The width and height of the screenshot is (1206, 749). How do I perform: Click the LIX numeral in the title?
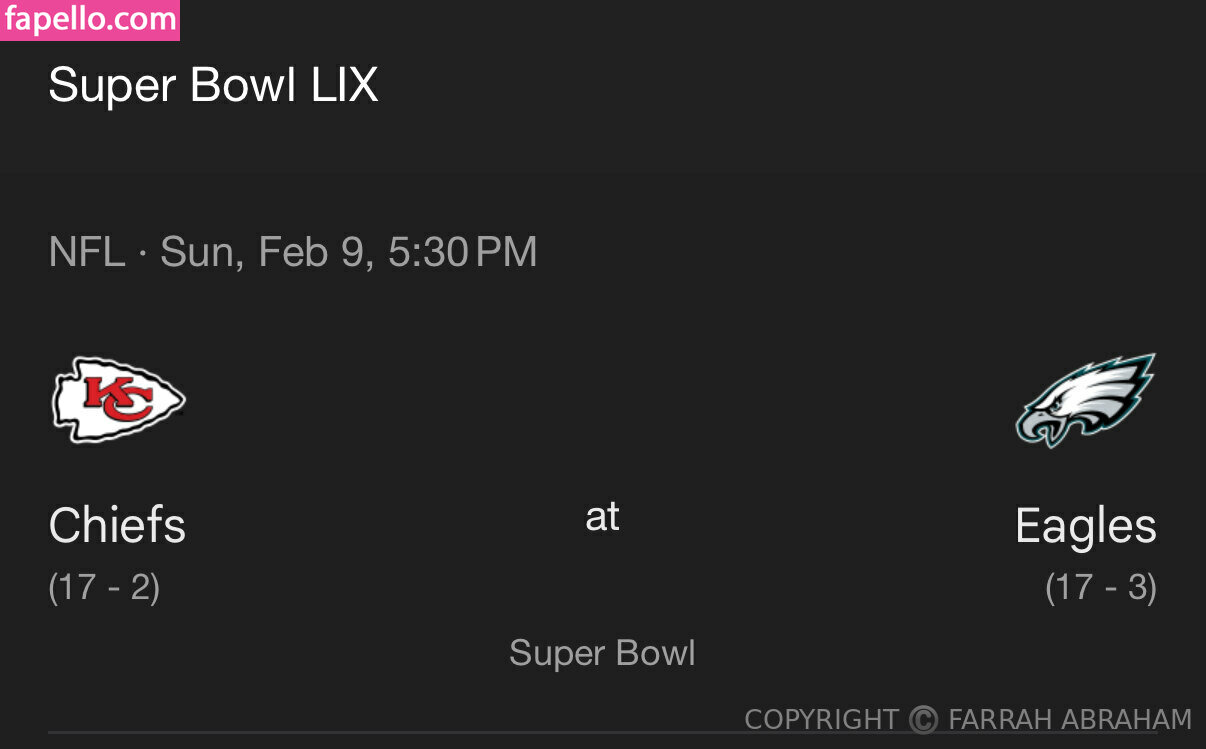tap(344, 85)
